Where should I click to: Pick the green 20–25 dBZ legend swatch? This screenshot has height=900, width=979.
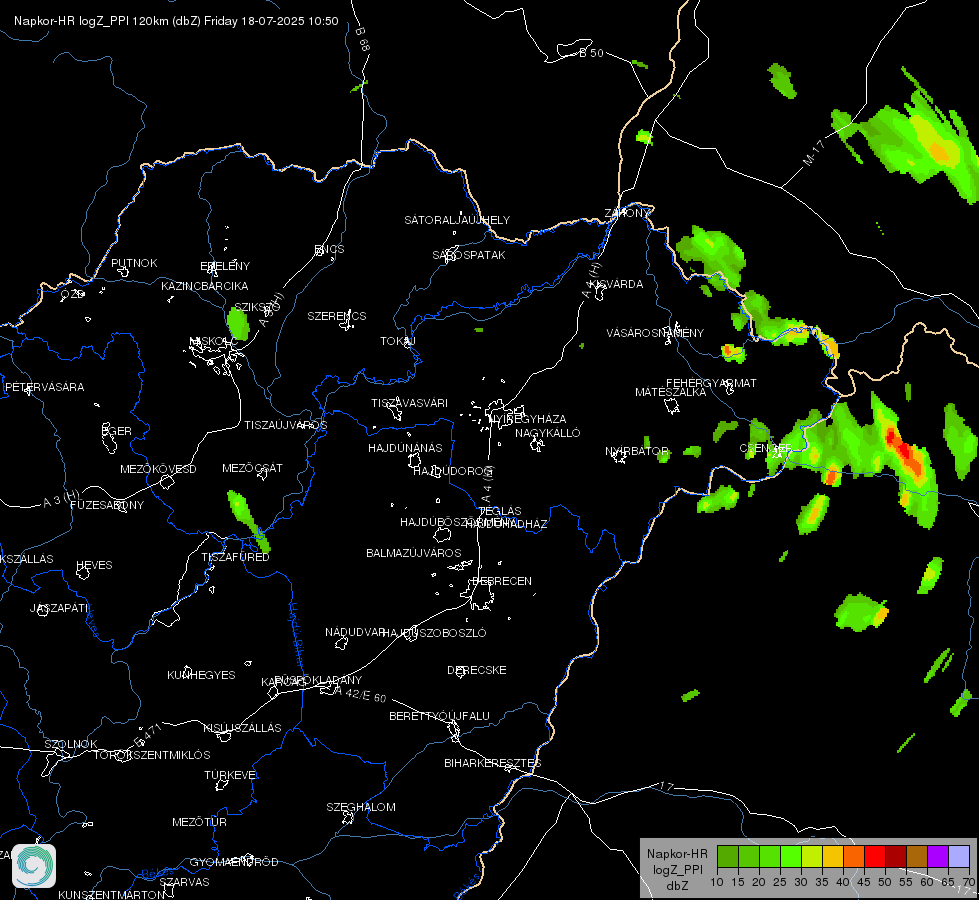click(770, 856)
